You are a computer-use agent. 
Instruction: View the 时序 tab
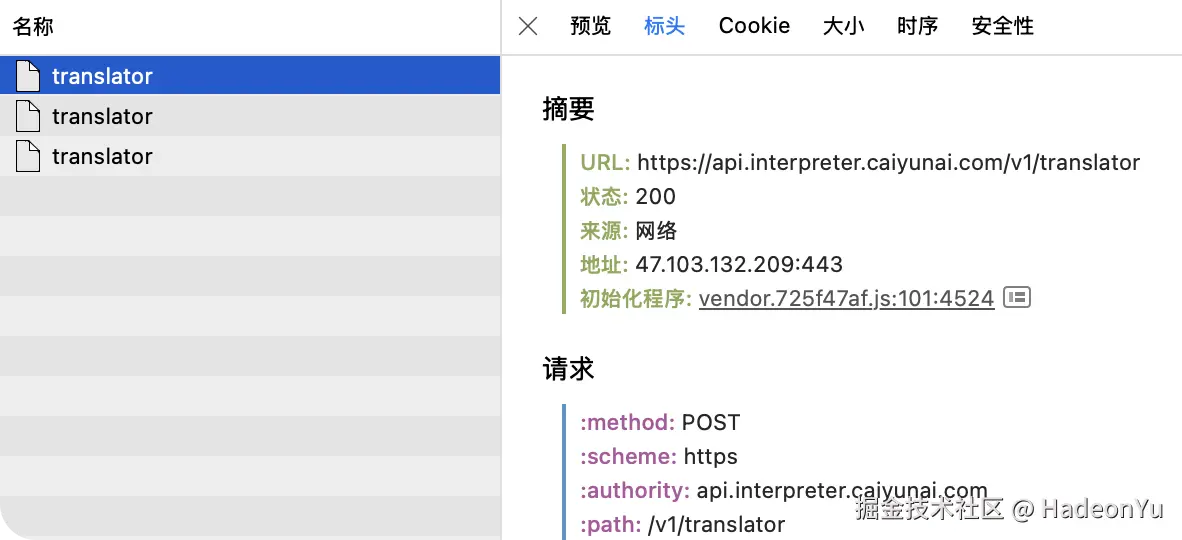coord(917,26)
